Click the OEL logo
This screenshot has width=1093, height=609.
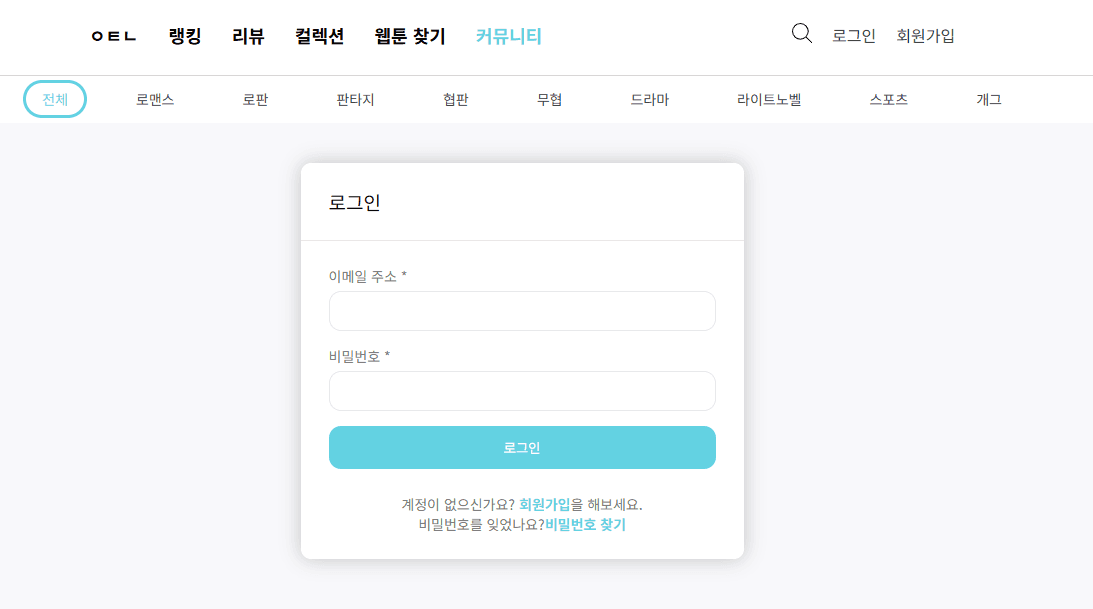[x=114, y=37]
